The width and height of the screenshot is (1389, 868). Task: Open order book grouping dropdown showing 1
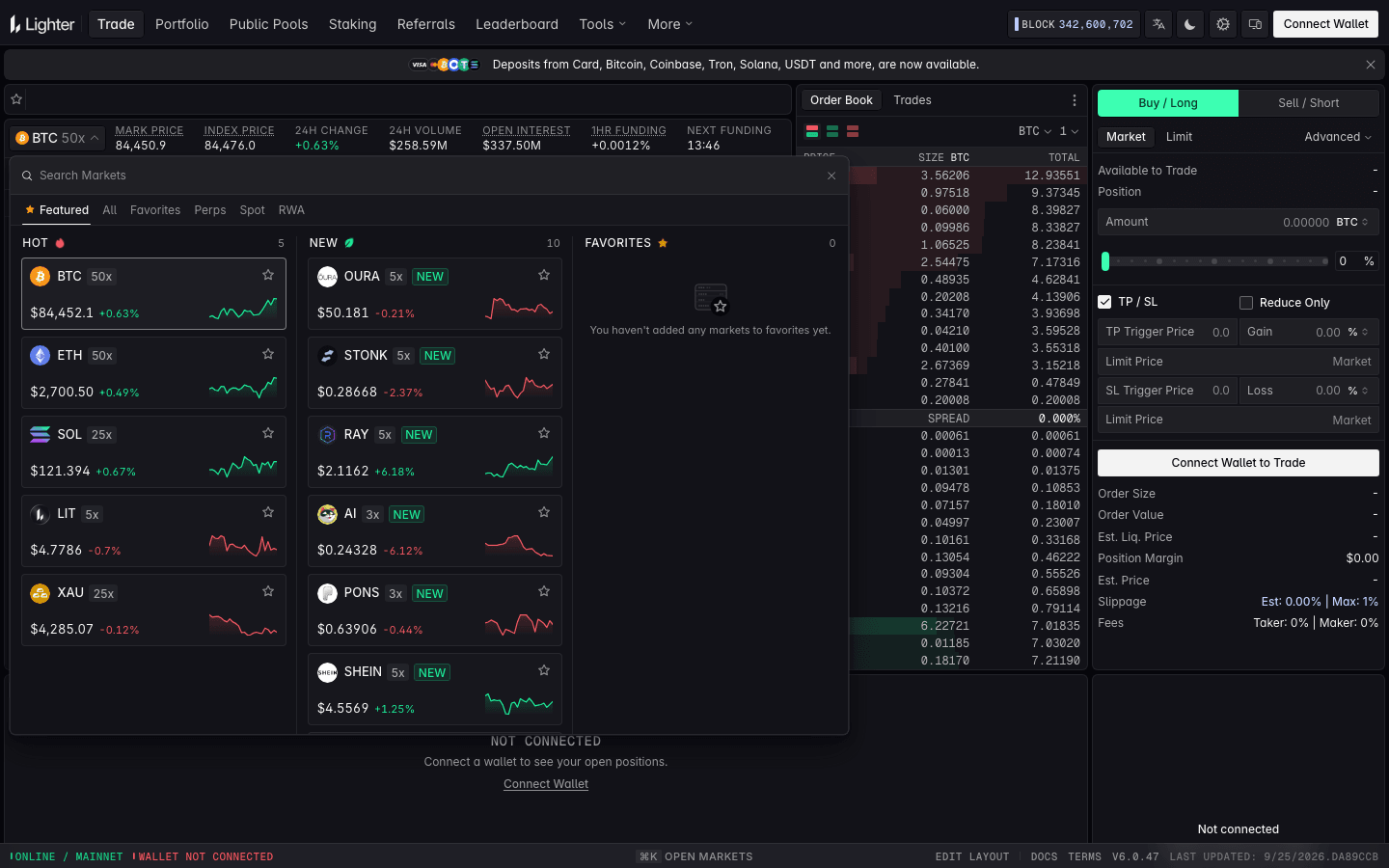[1069, 131]
